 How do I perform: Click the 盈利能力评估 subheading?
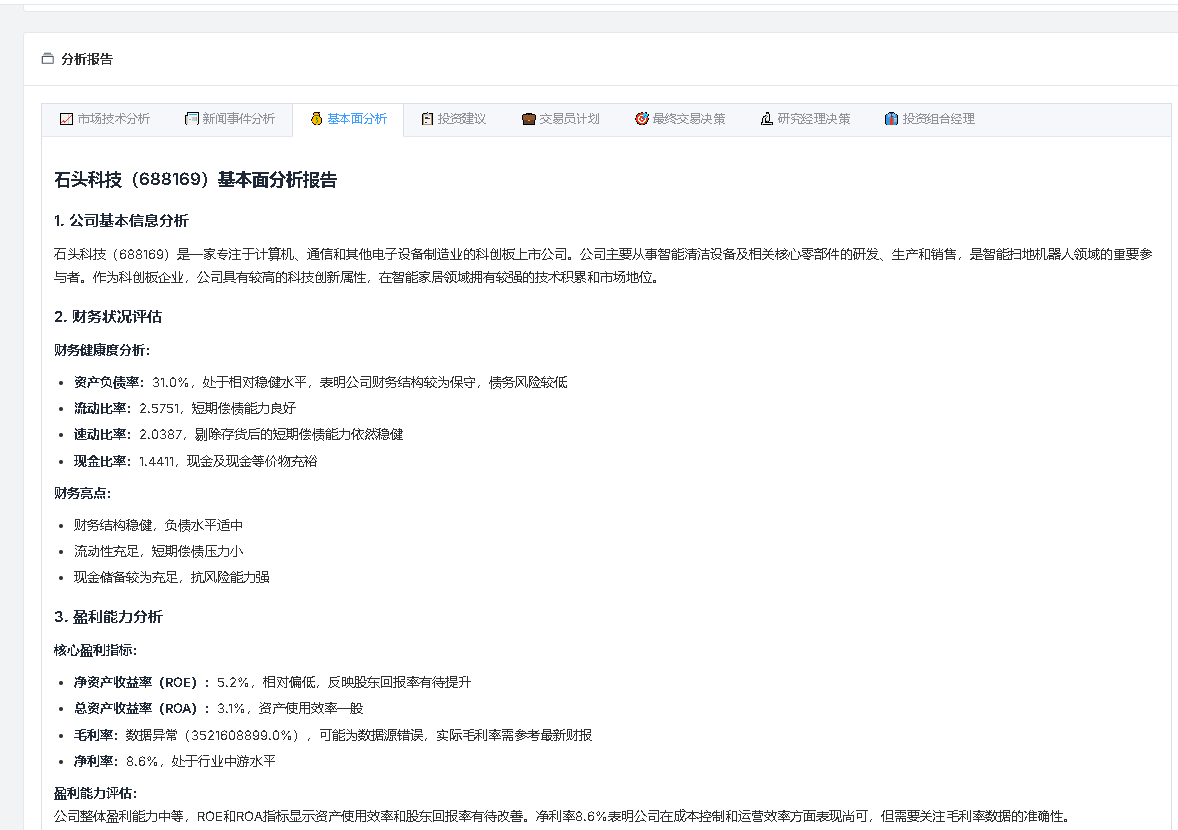pos(95,793)
